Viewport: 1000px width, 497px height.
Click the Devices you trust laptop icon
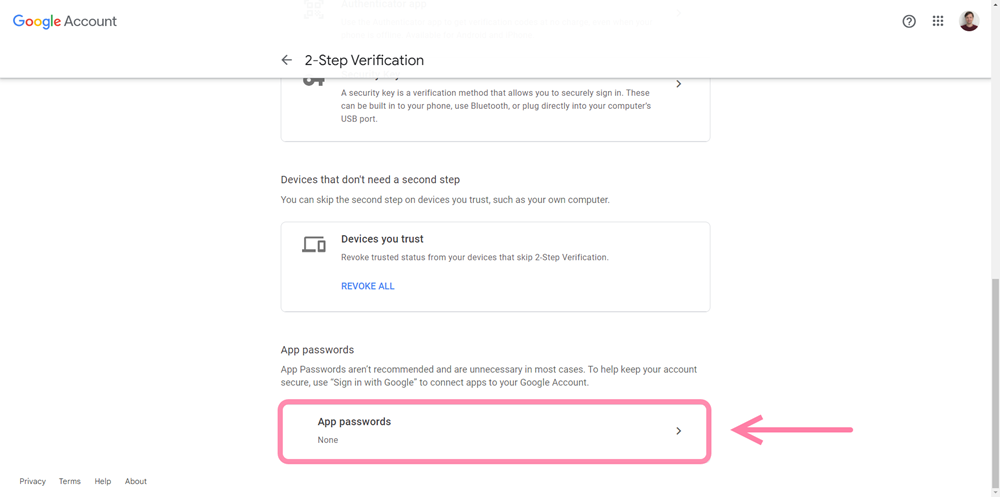(314, 244)
